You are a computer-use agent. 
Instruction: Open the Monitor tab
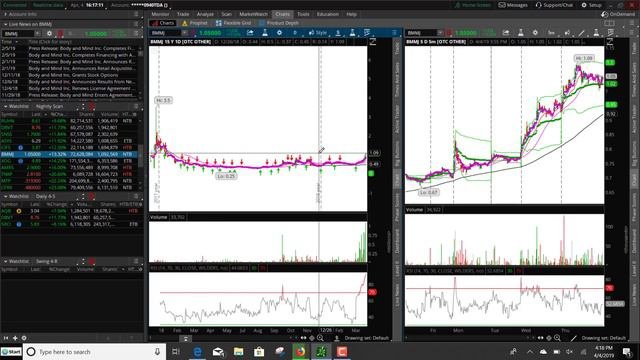pyautogui.click(x=160, y=14)
